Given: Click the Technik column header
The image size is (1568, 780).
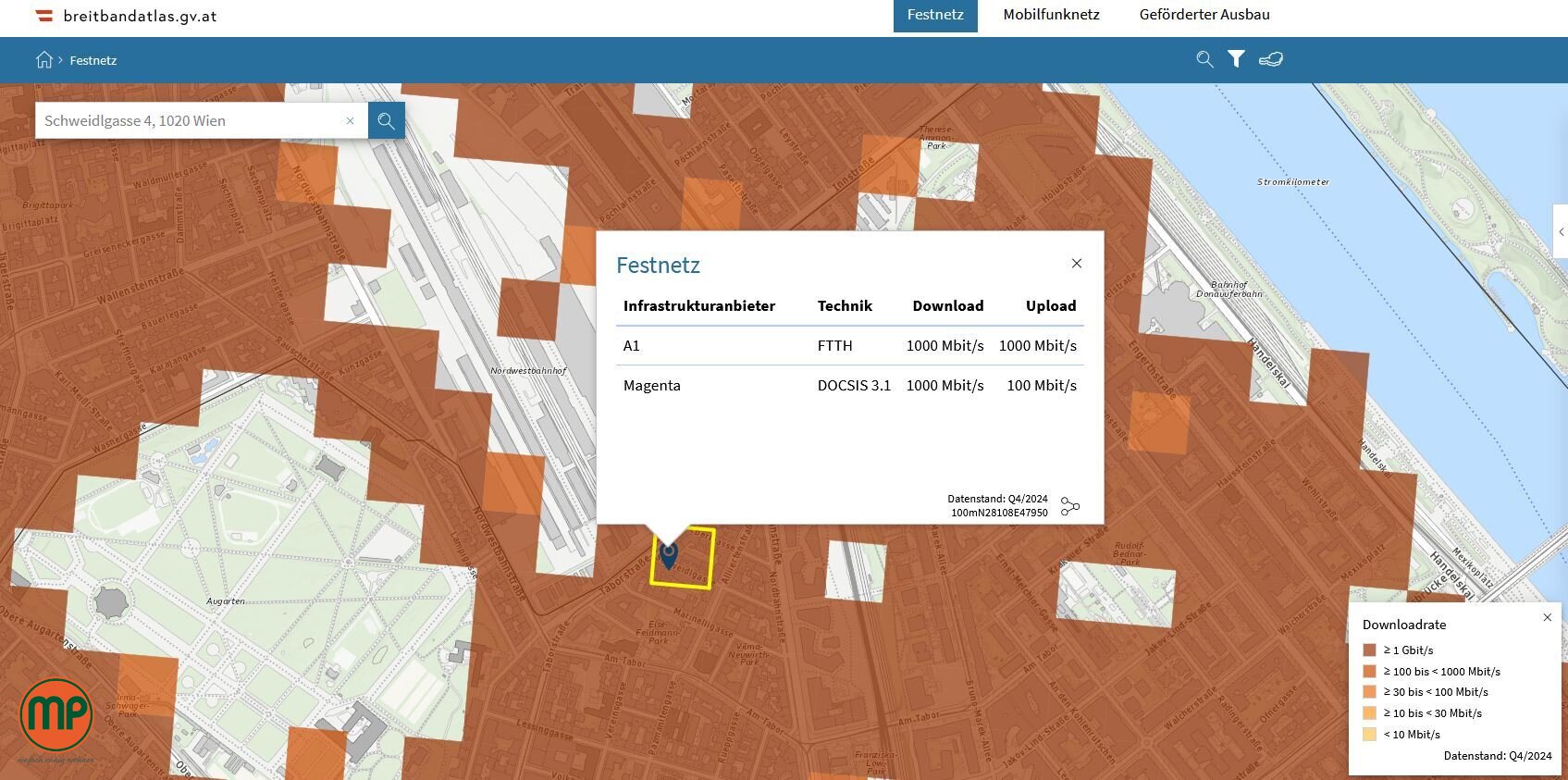Looking at the screenshot, I should 845,306.
